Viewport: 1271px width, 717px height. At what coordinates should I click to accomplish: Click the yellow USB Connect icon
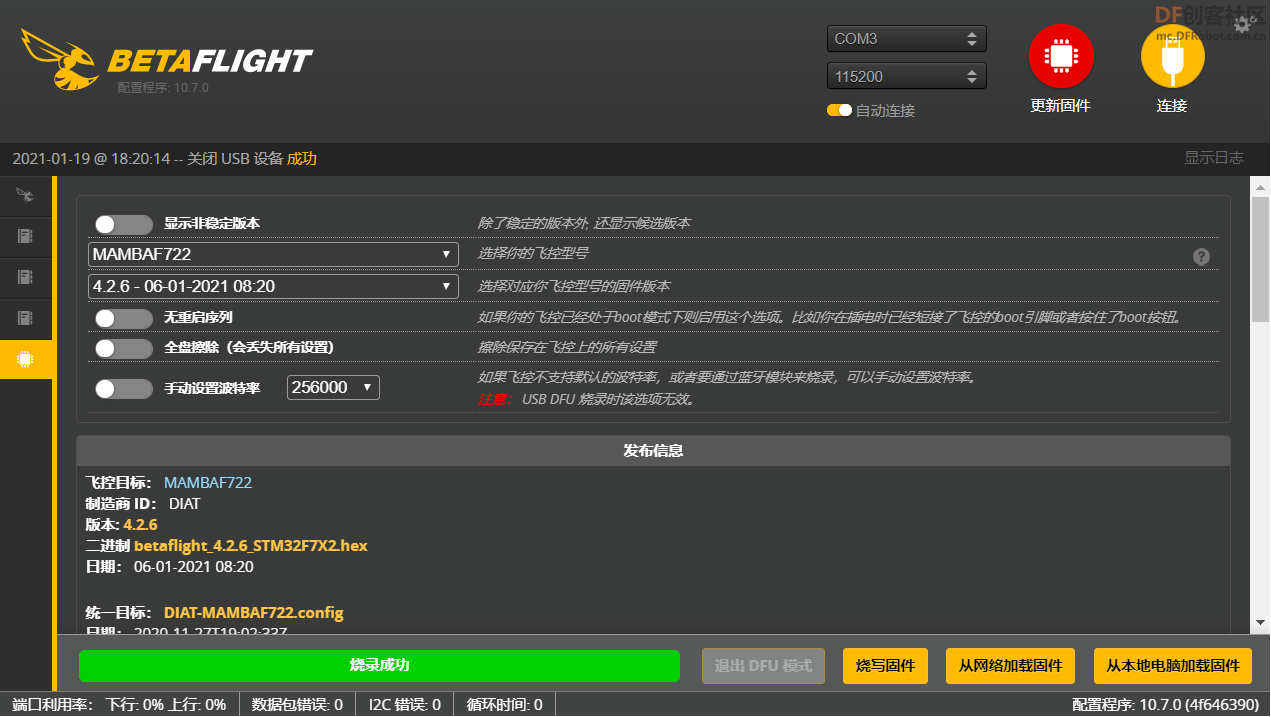(x=1172, y=56)
